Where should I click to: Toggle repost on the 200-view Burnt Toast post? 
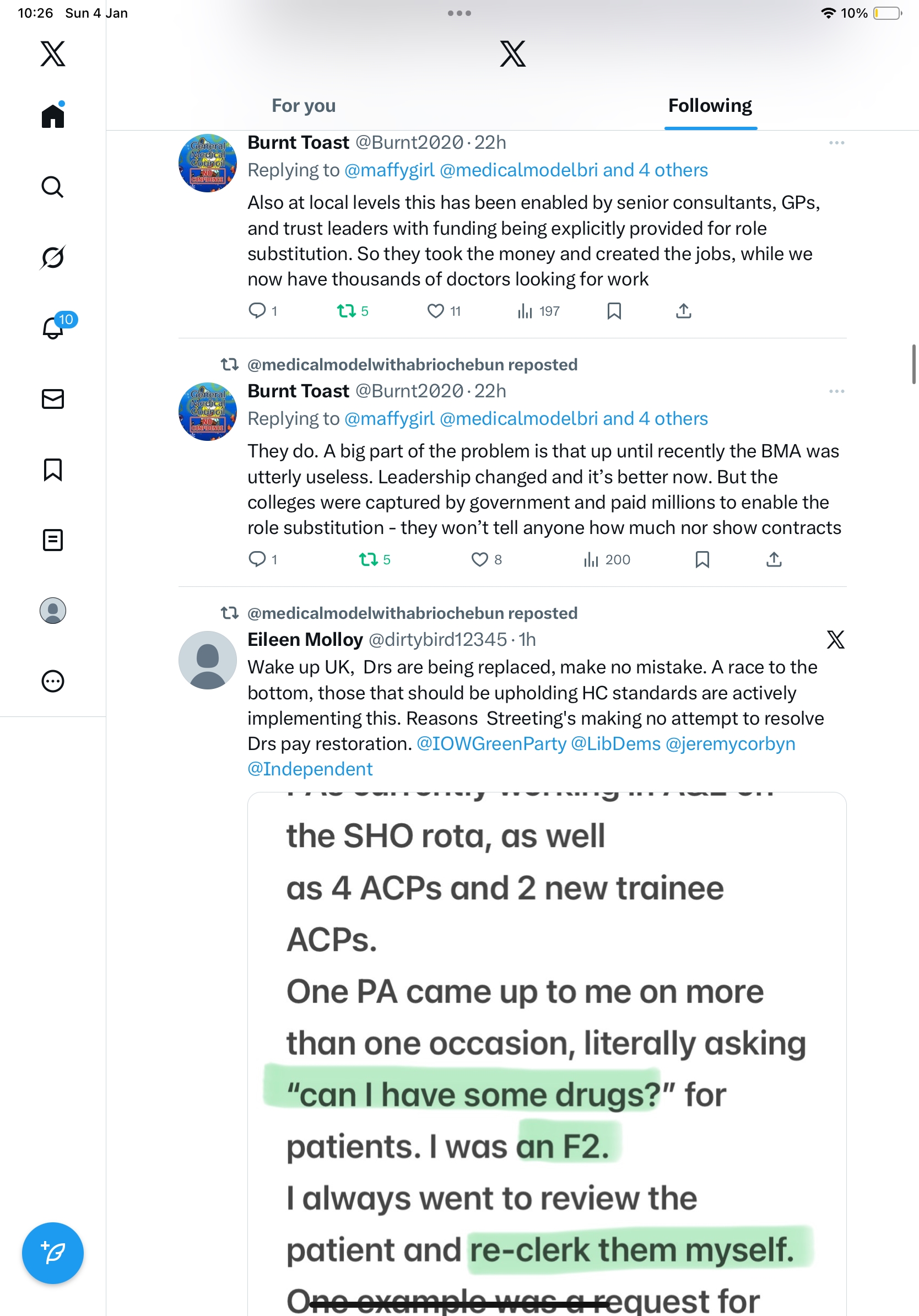point(368,559)
